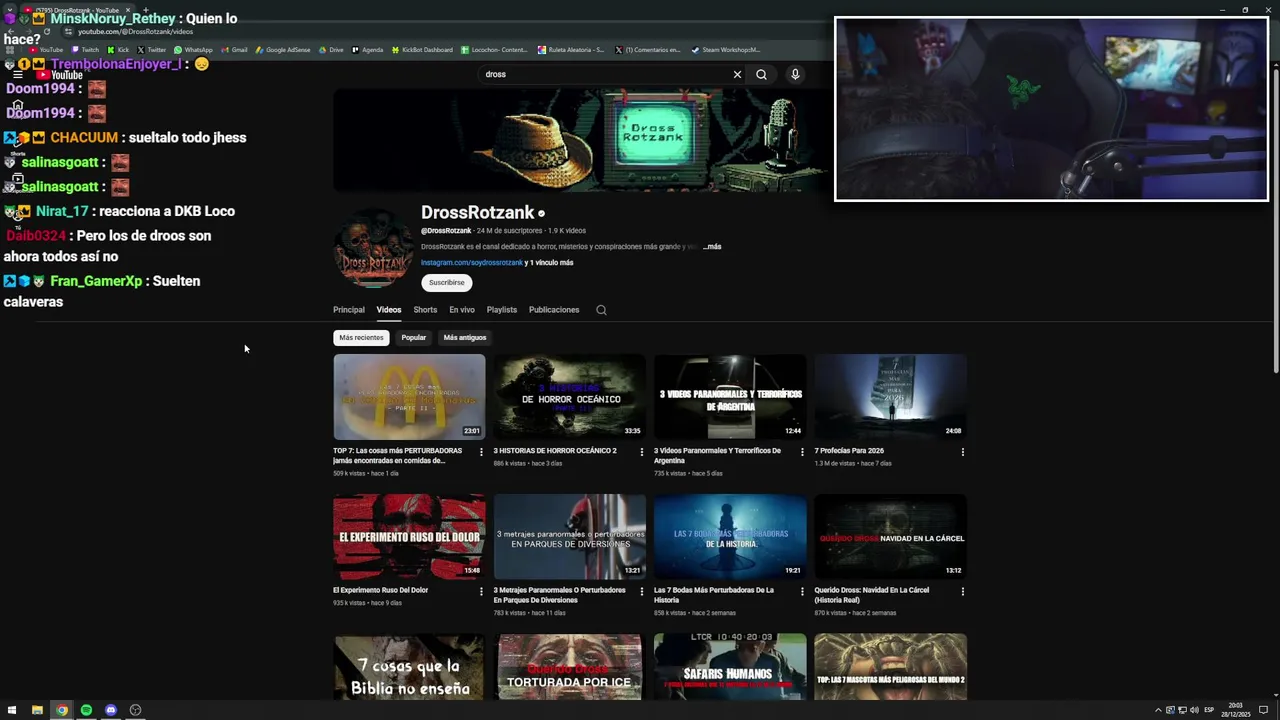Open the KickBot Dashboard bookmark
This screenshot has width=1280, height=720.
(422, 50)
